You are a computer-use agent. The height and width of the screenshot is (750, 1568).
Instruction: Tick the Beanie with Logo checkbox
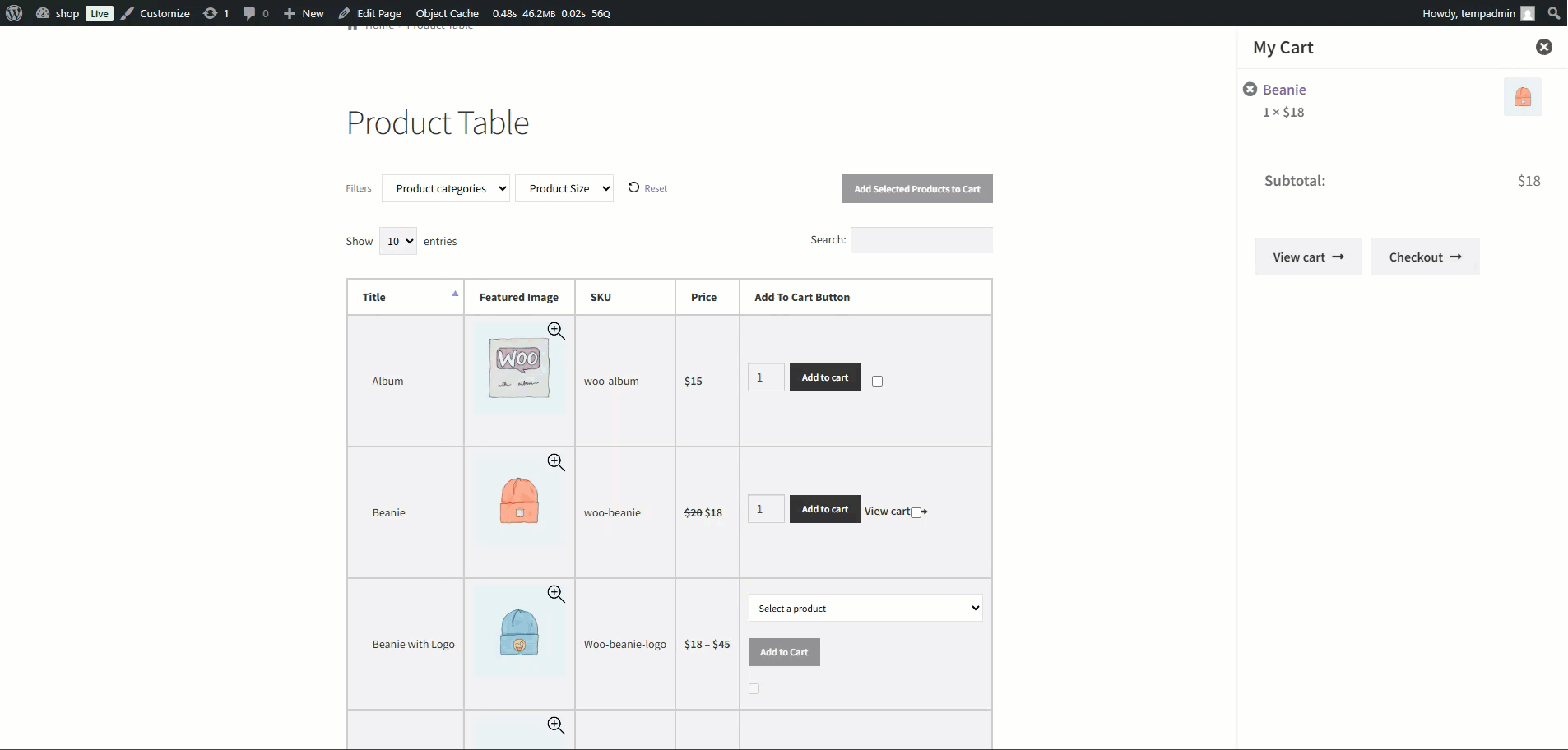754,689
